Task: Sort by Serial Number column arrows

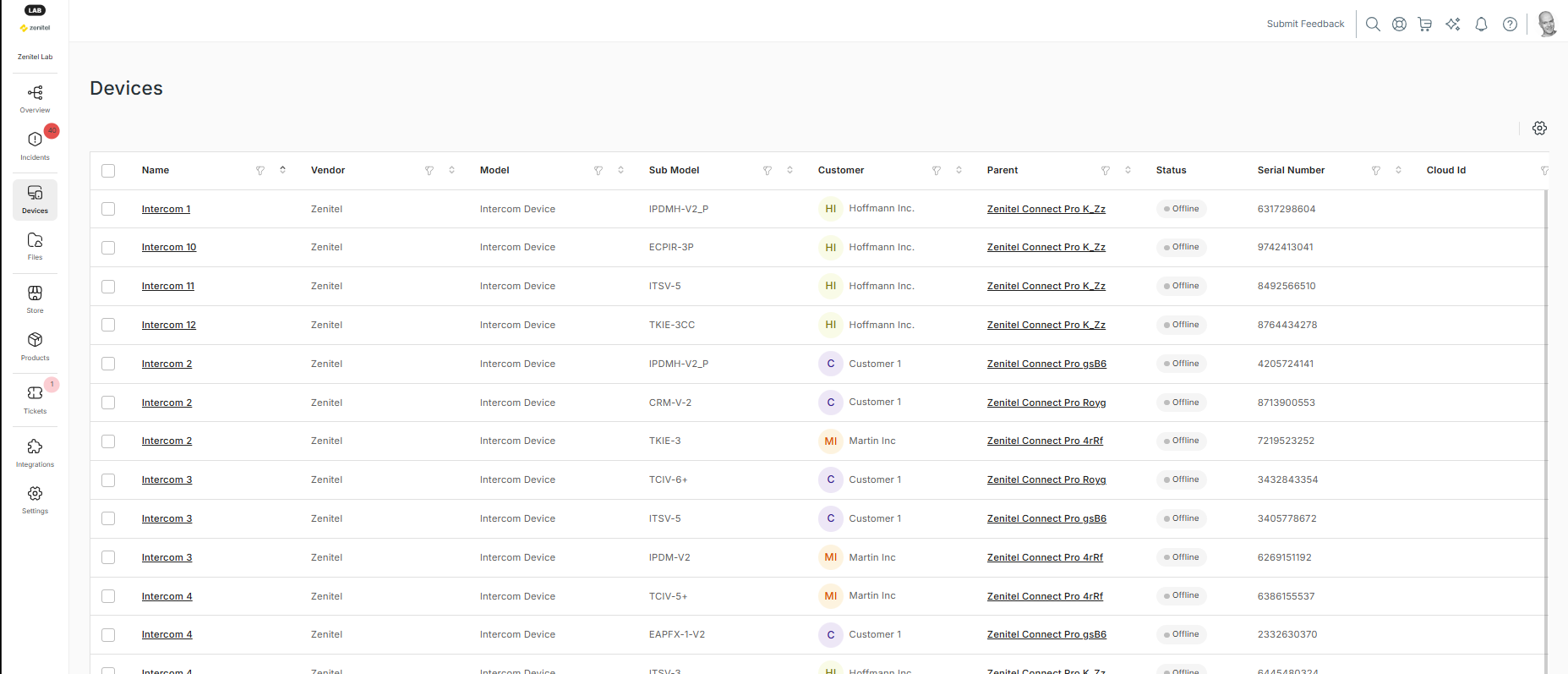Action: 1398,170
